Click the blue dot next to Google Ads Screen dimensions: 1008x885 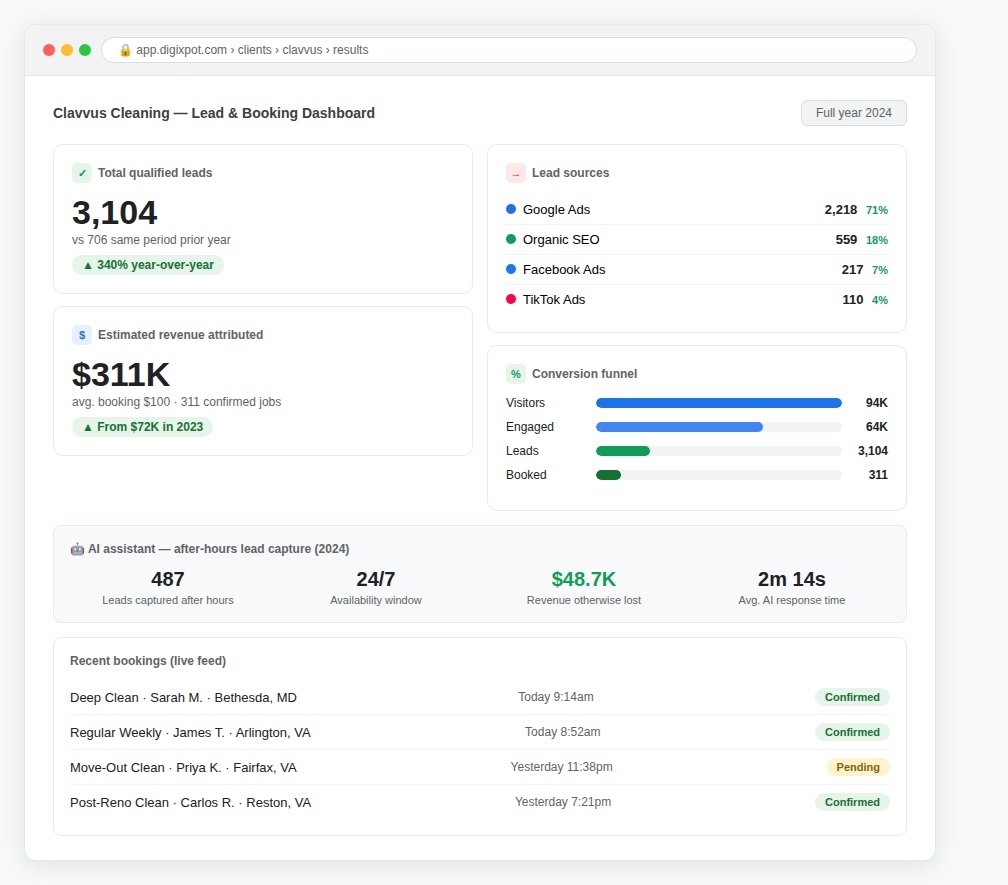(511, 209)
